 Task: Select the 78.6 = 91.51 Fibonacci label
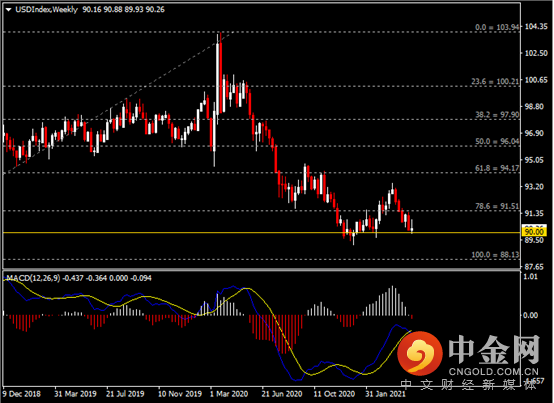[497, 206]
